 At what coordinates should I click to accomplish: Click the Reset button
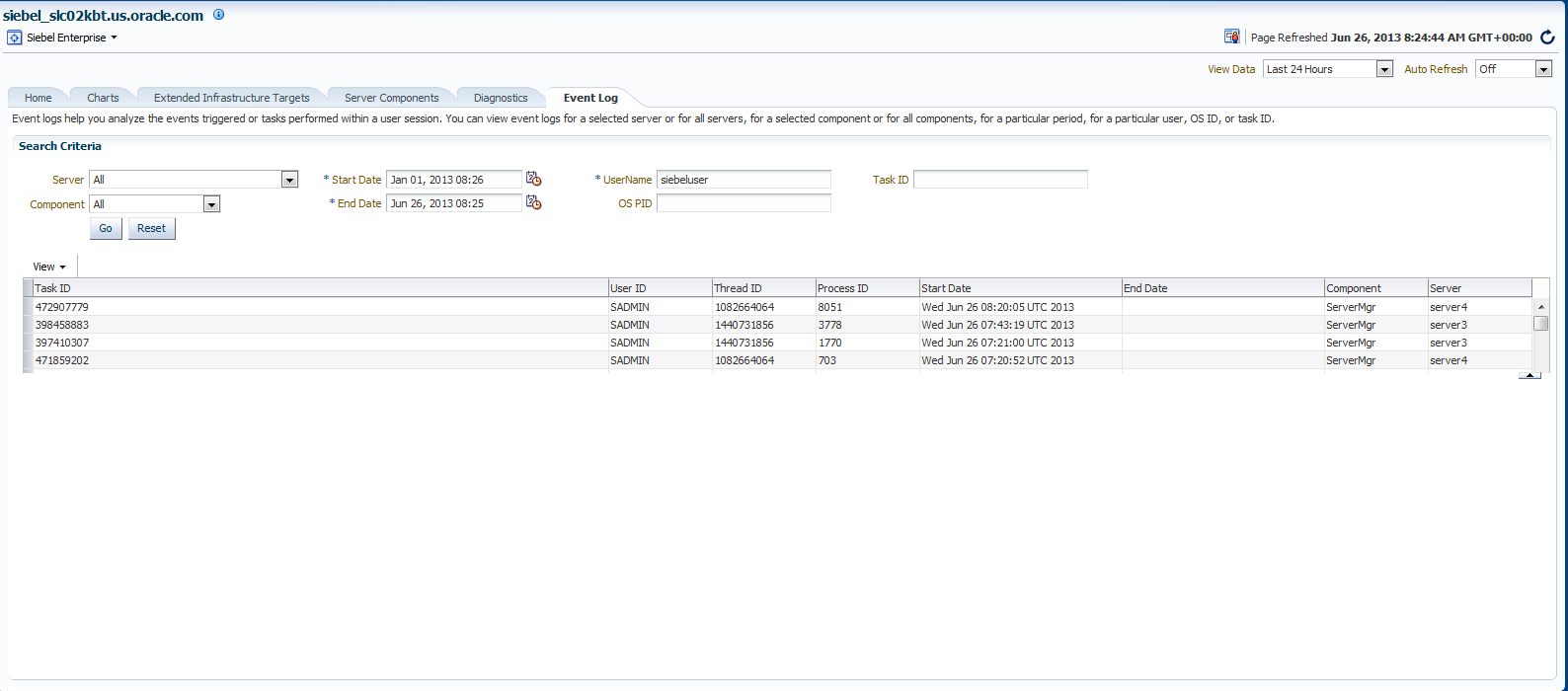(x=152, y=228)
